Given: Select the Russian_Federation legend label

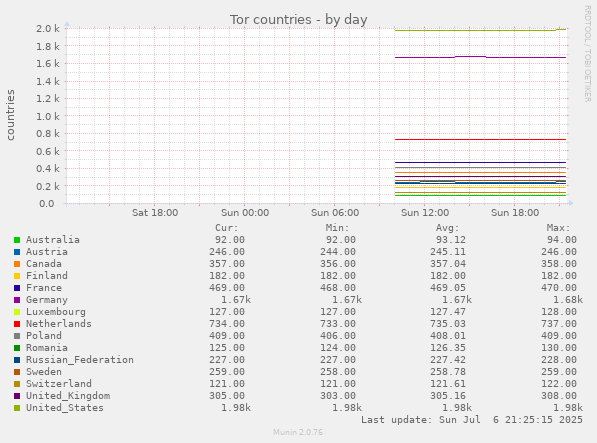Looking at the screenshot, I should click(80, 360).
